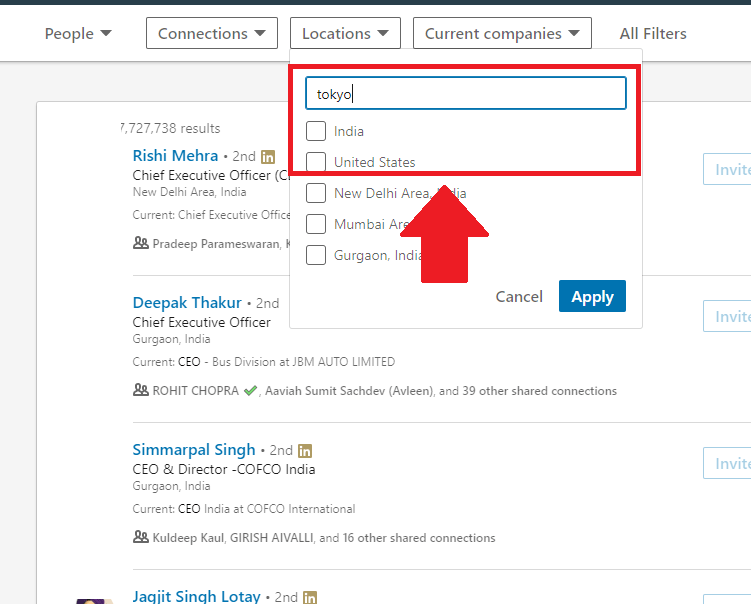This screenshot has height=604, width=751.
Task: Cancel the location filter selection
Action: pos(519,296)
